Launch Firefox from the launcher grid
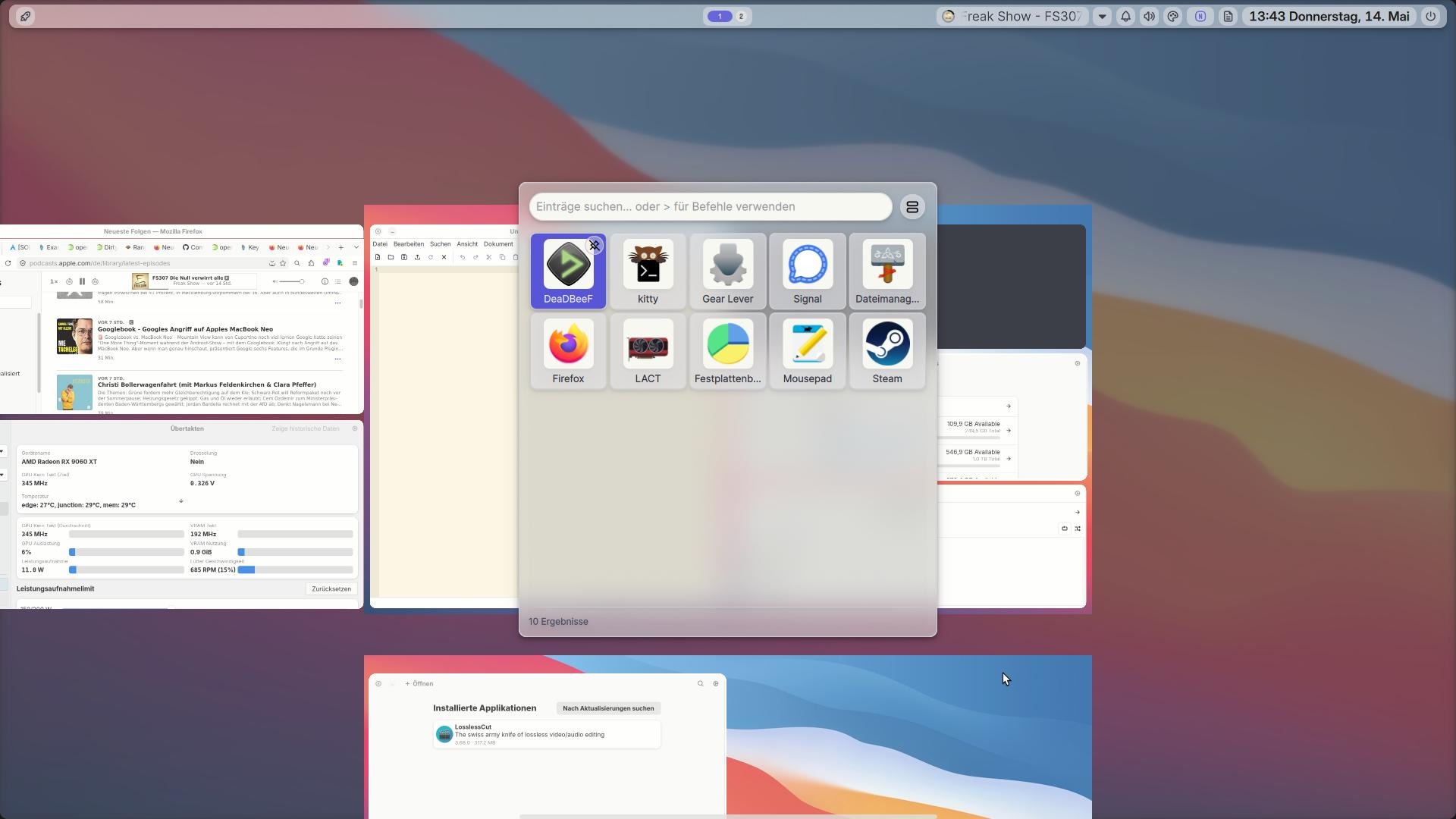This screenshot has width=1456, height=819. tap(568, 350)
